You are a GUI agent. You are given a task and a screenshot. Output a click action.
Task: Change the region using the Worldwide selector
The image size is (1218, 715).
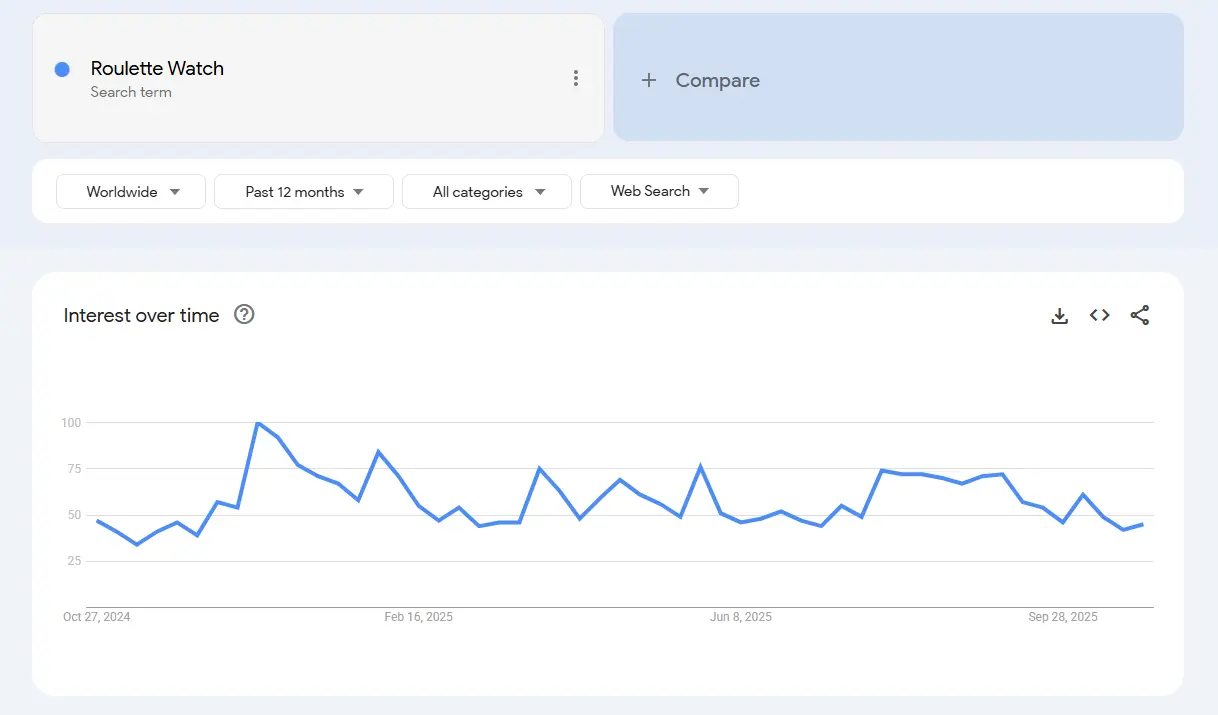tap(130, 192)
